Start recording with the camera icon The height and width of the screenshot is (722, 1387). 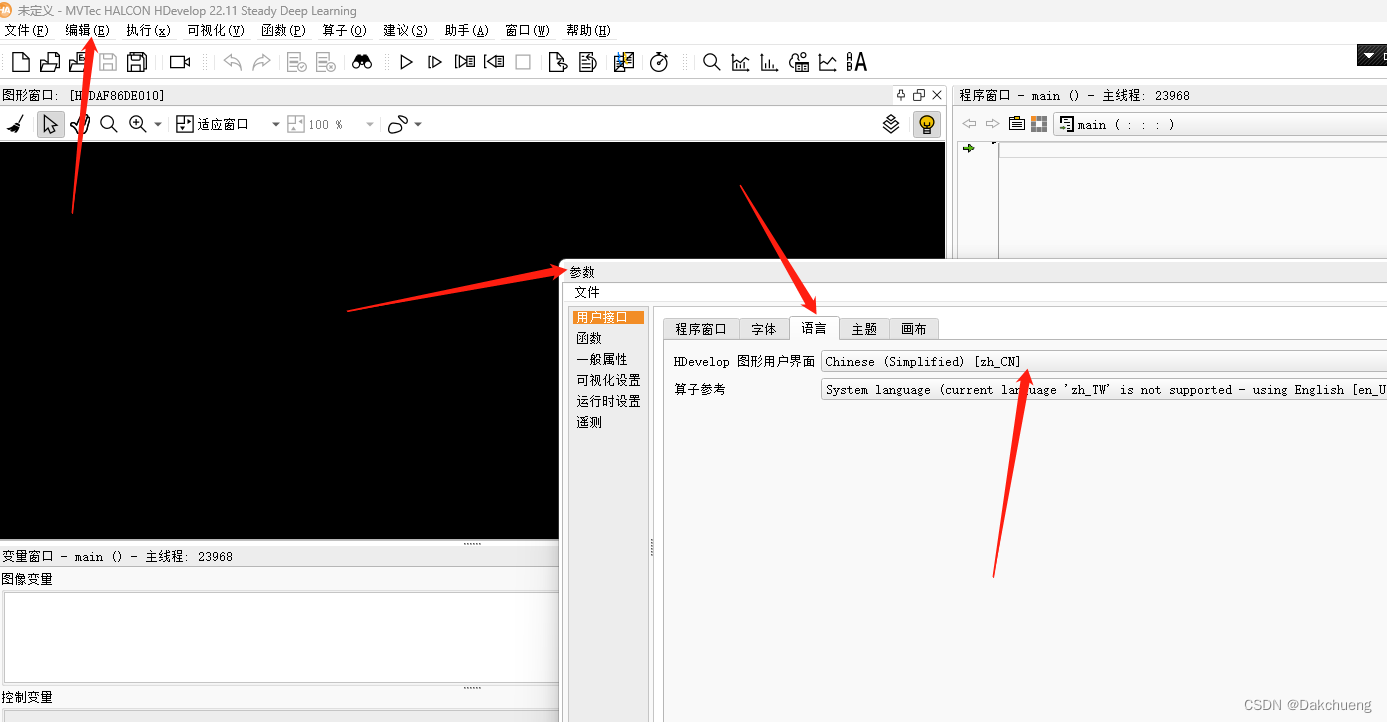point(180,61)
